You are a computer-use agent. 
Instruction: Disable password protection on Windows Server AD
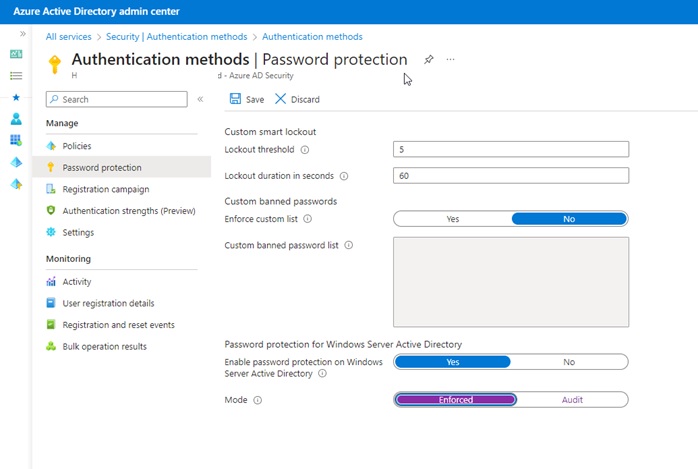(x=569, y=362)
